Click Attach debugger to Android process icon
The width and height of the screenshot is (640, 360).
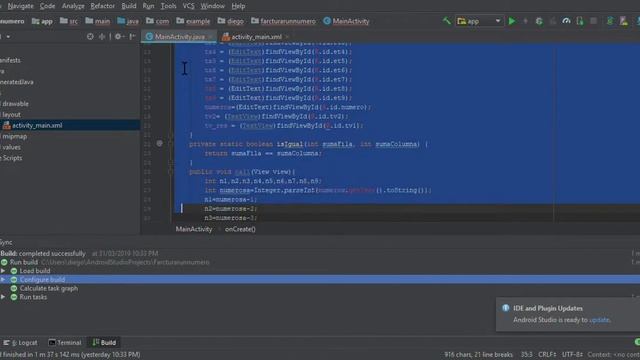580,21
